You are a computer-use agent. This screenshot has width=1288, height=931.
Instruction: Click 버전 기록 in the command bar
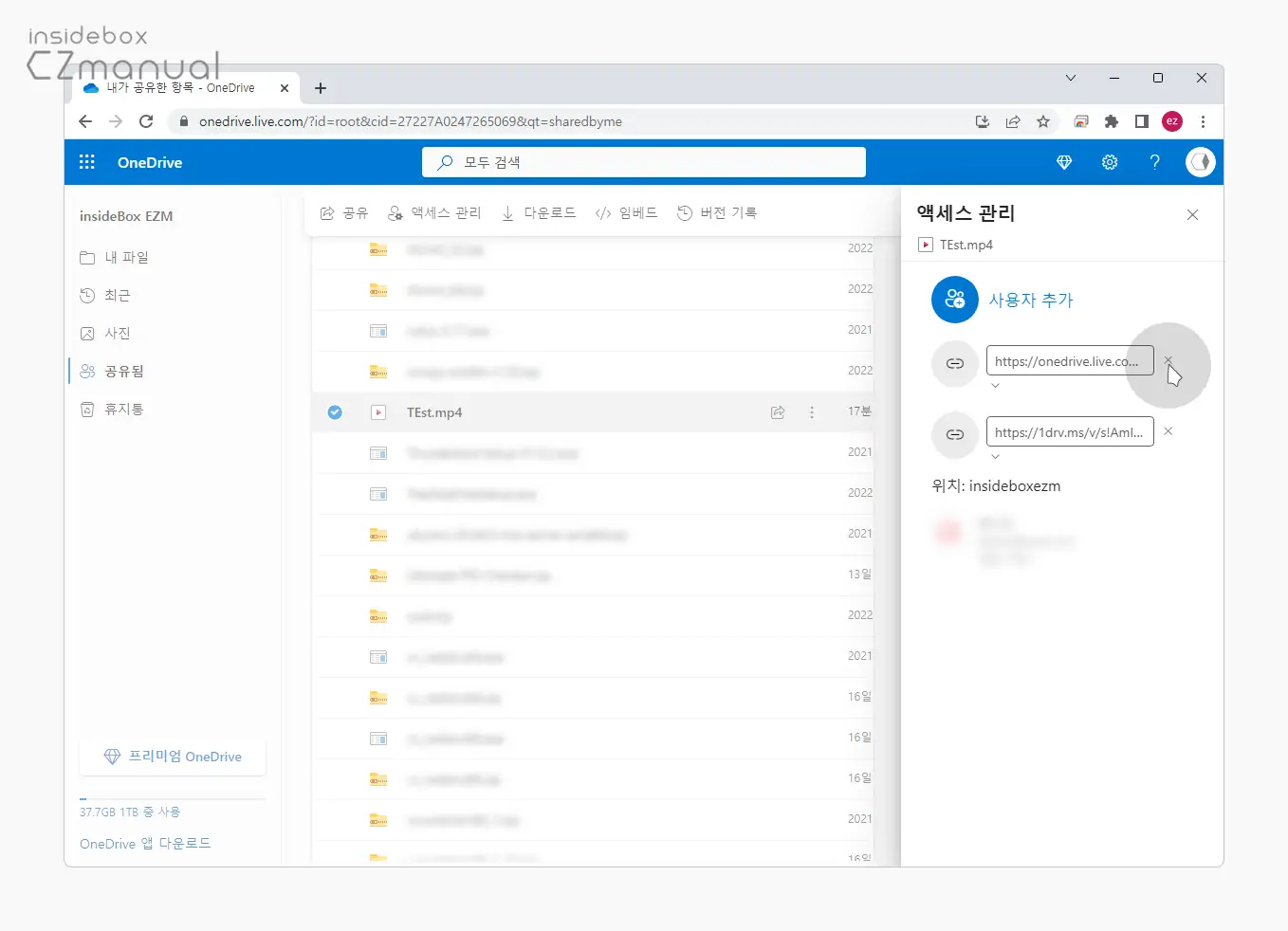pos(717,213)
